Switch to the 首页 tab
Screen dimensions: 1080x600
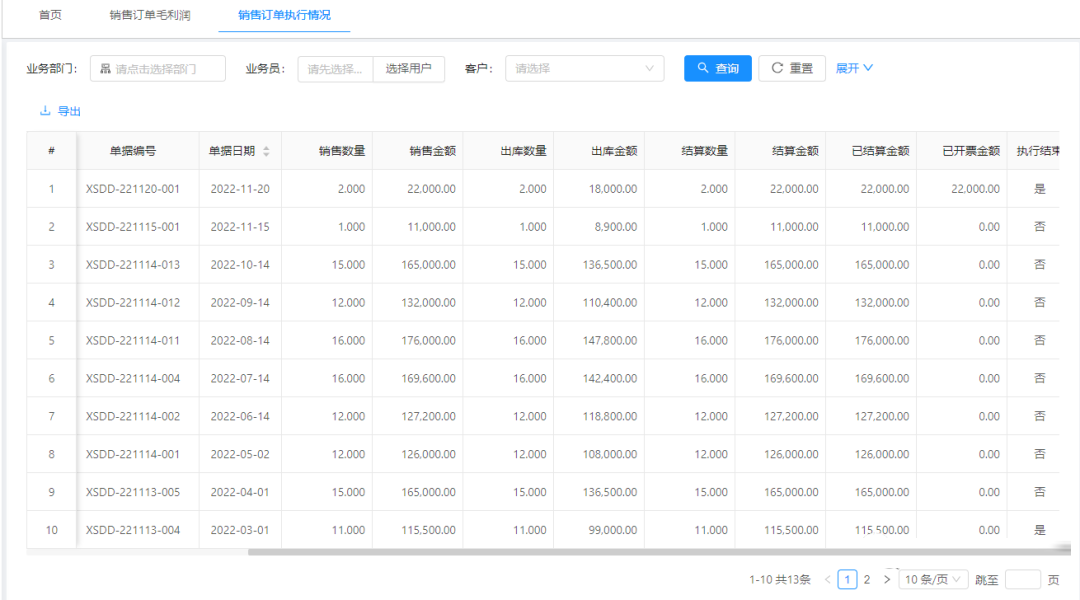[x=50, y=15]
